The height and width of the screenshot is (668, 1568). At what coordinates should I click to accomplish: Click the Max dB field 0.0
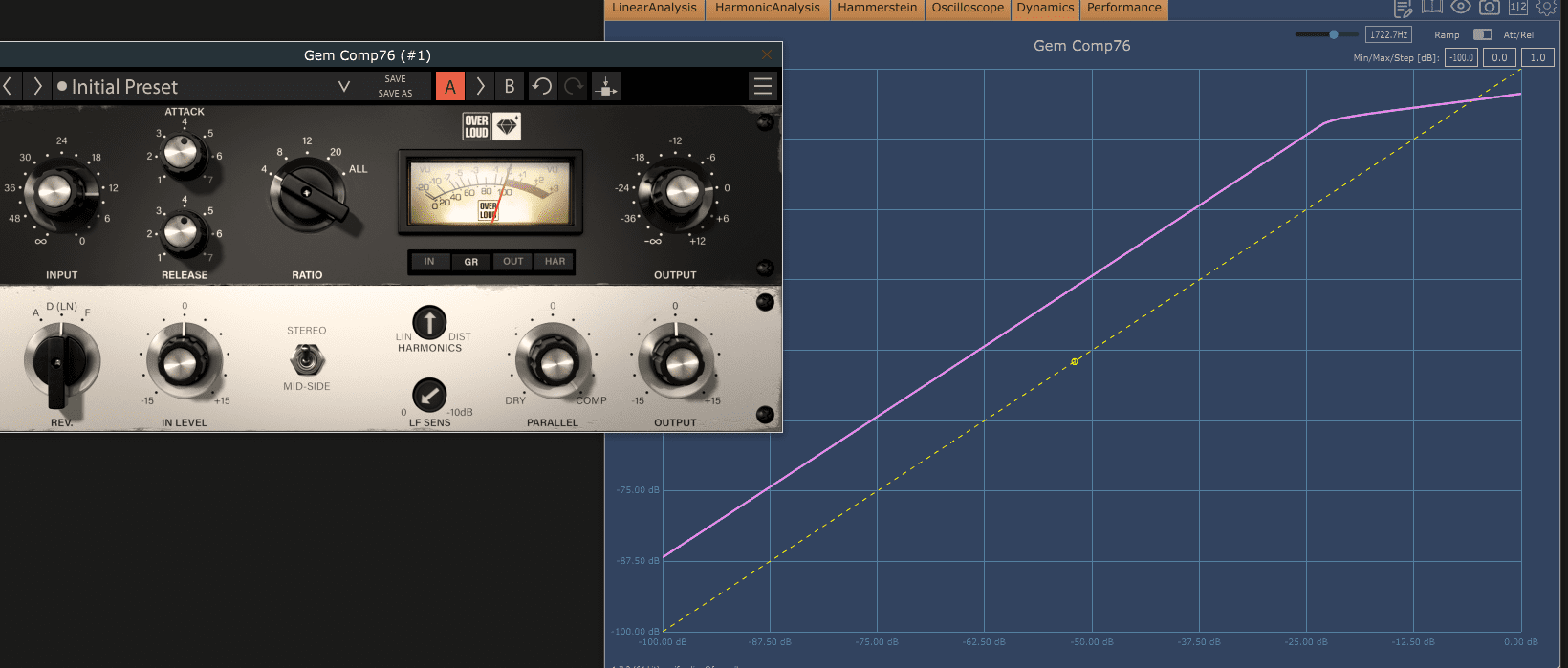click(1499, 57)
